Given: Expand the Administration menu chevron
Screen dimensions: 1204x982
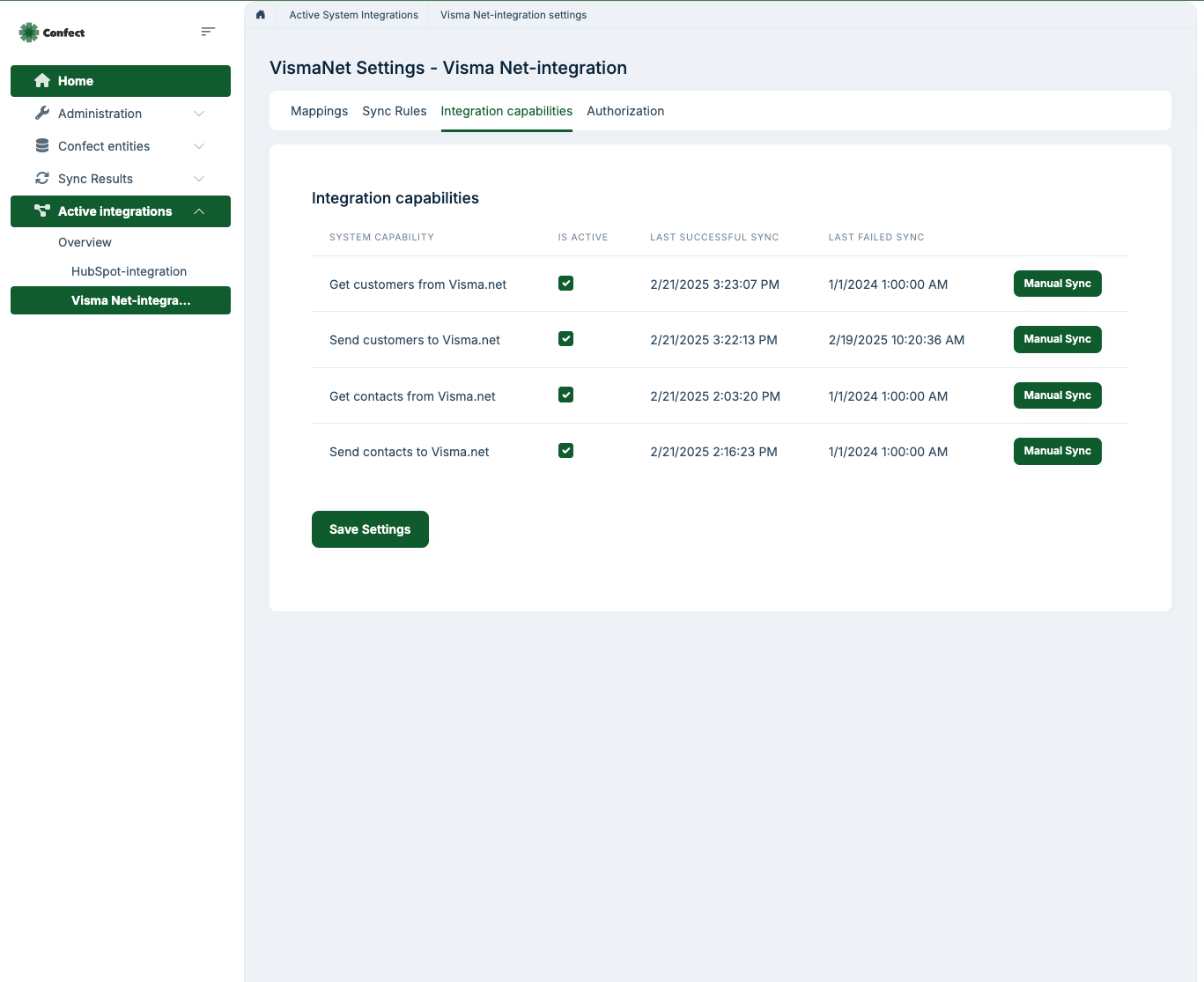Looking at the screenshot, I should (x=199, y=114).
